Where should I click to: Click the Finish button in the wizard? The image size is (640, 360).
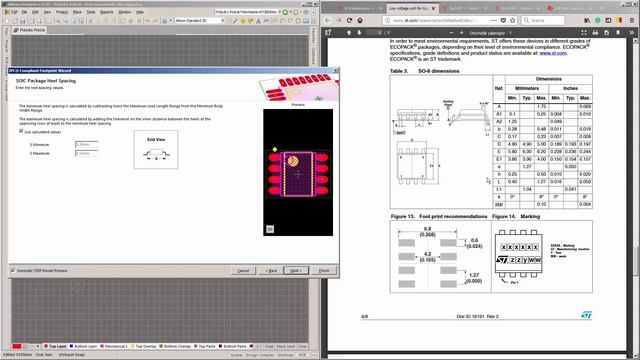324,271
